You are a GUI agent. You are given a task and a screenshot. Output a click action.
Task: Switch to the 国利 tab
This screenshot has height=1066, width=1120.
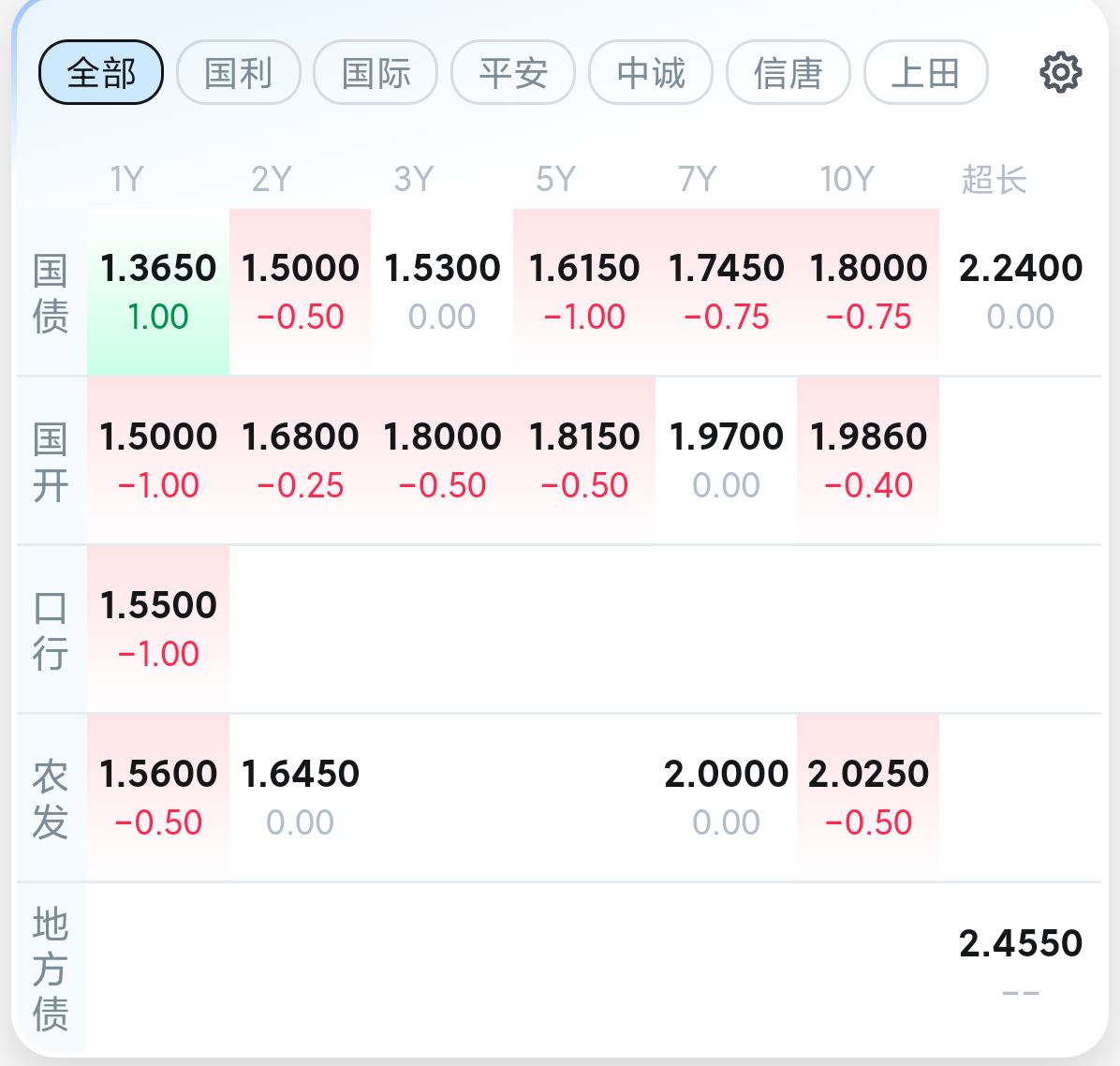click(x=238, y=72)
